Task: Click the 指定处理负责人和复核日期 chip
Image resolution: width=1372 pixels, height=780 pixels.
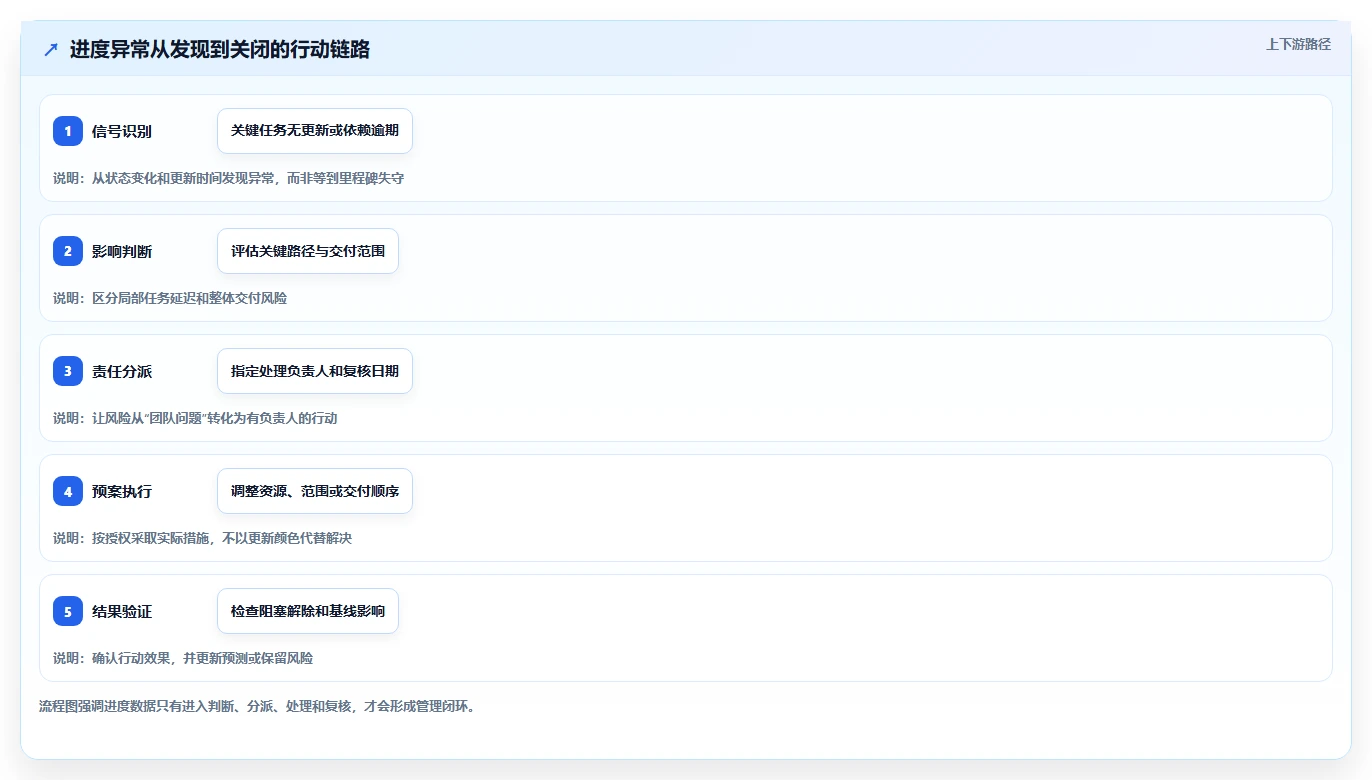Action: (x=315, y=371)
